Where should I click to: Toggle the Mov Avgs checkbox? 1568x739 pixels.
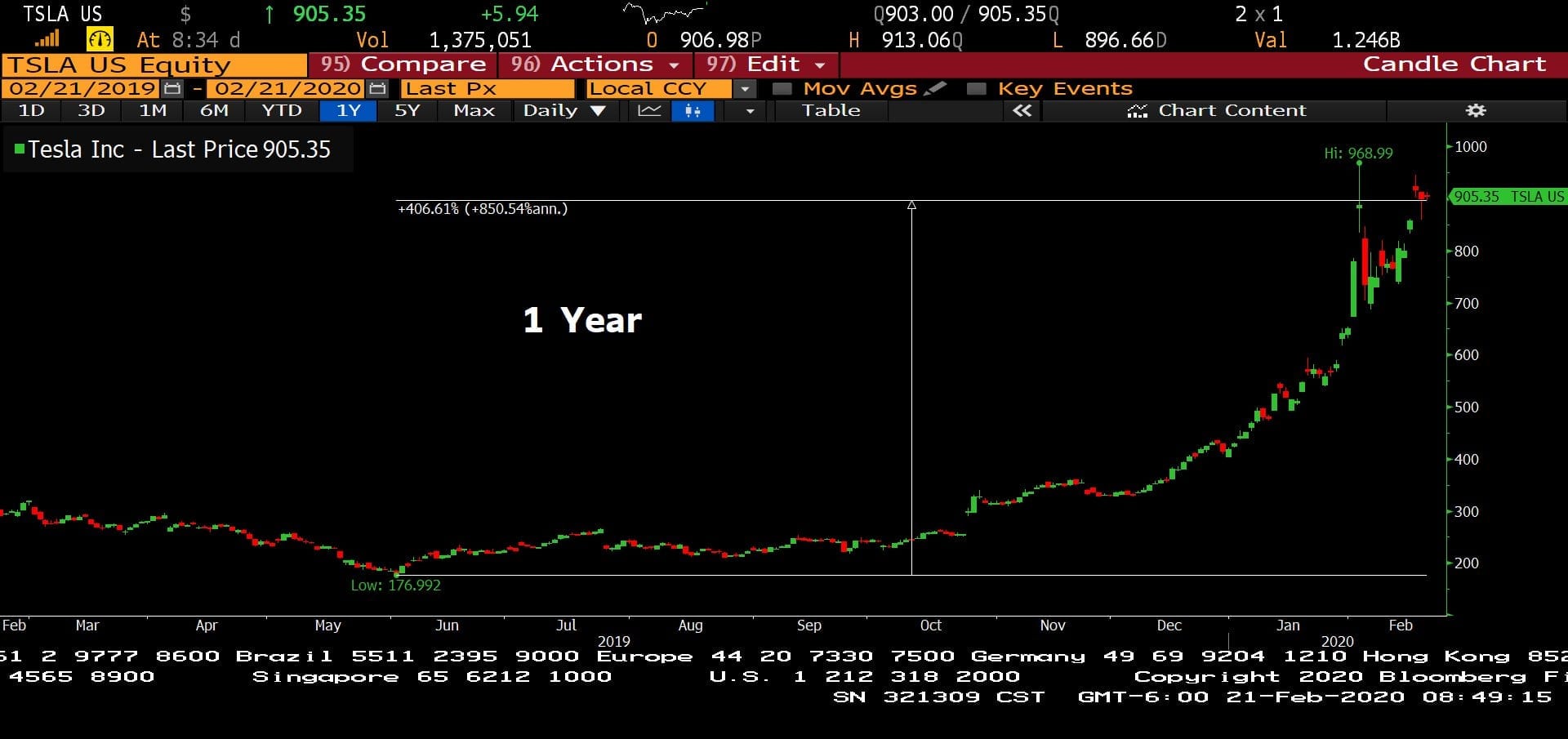[782, 88]
